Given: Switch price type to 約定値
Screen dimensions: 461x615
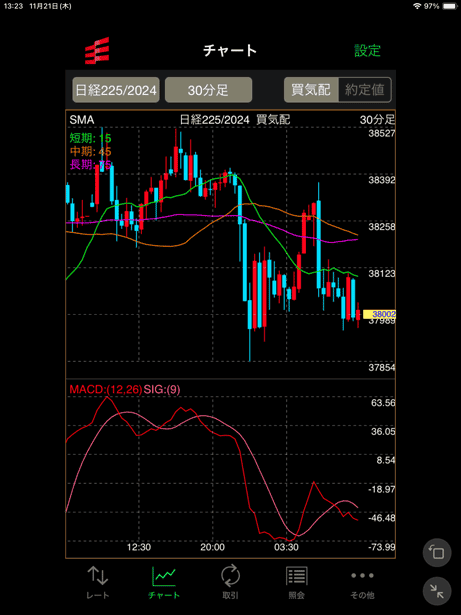Looking at the screenshot, I should coord(364,90).
